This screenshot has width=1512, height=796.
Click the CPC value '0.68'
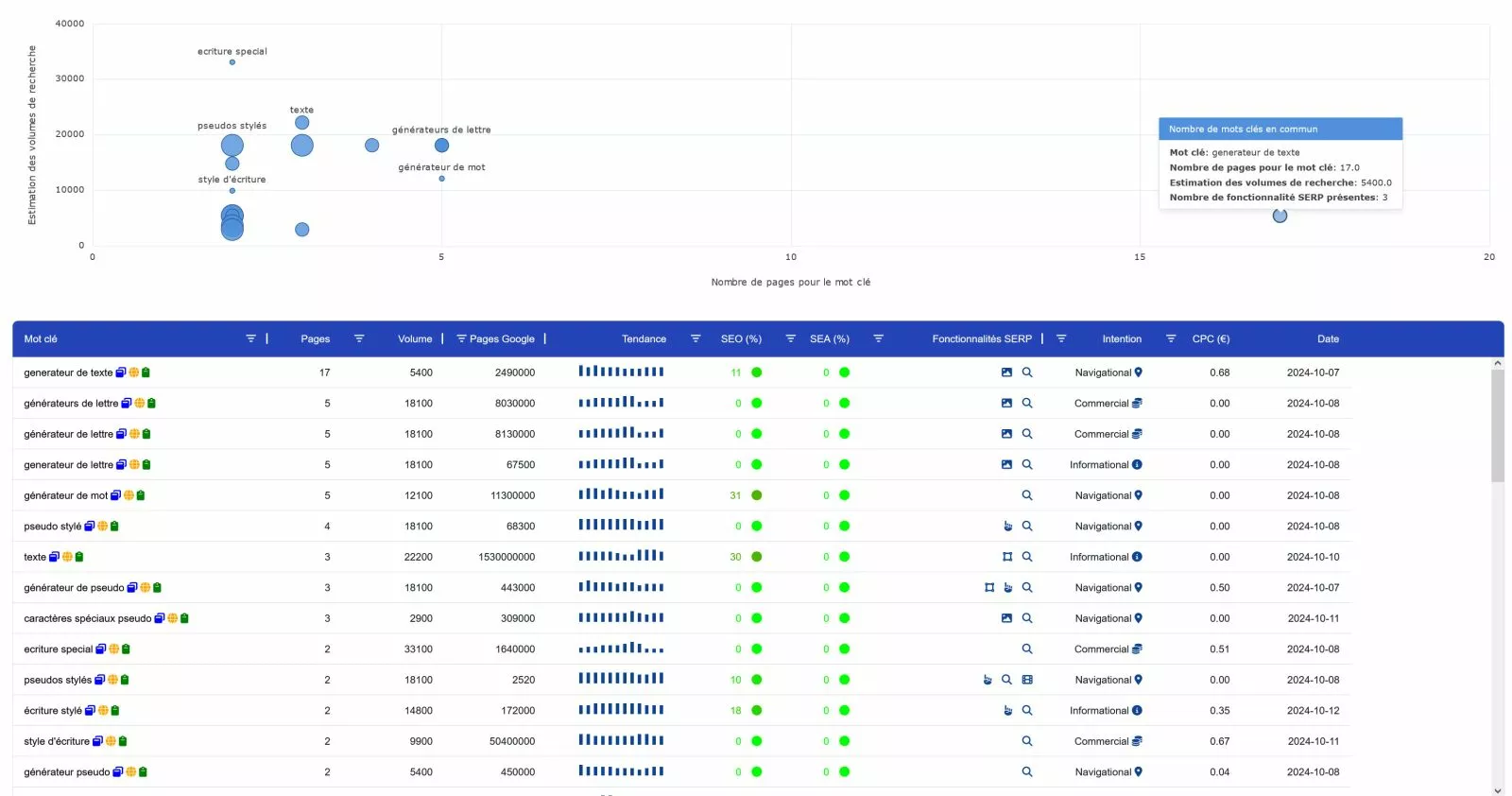1220,372
